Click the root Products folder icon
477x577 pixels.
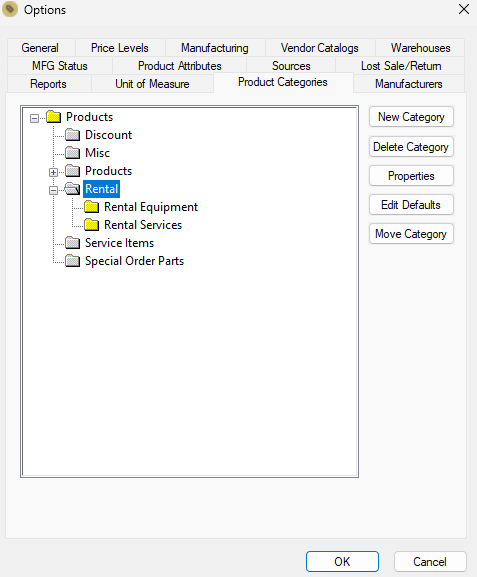pos(54,117)
